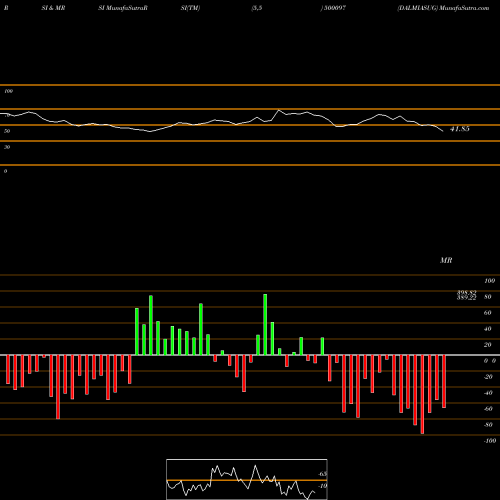The width and height of the screenshot is (500, 500).
Task: Click the '60' label on histogram axis
Action: pos(487,313)
